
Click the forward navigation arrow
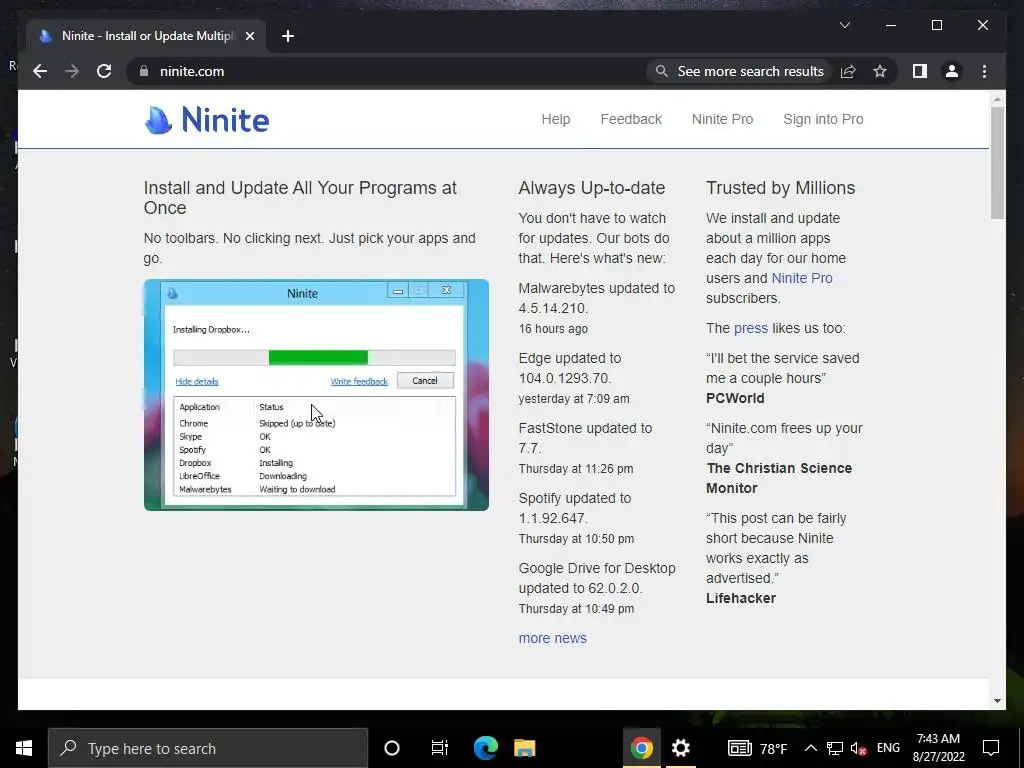72,71
